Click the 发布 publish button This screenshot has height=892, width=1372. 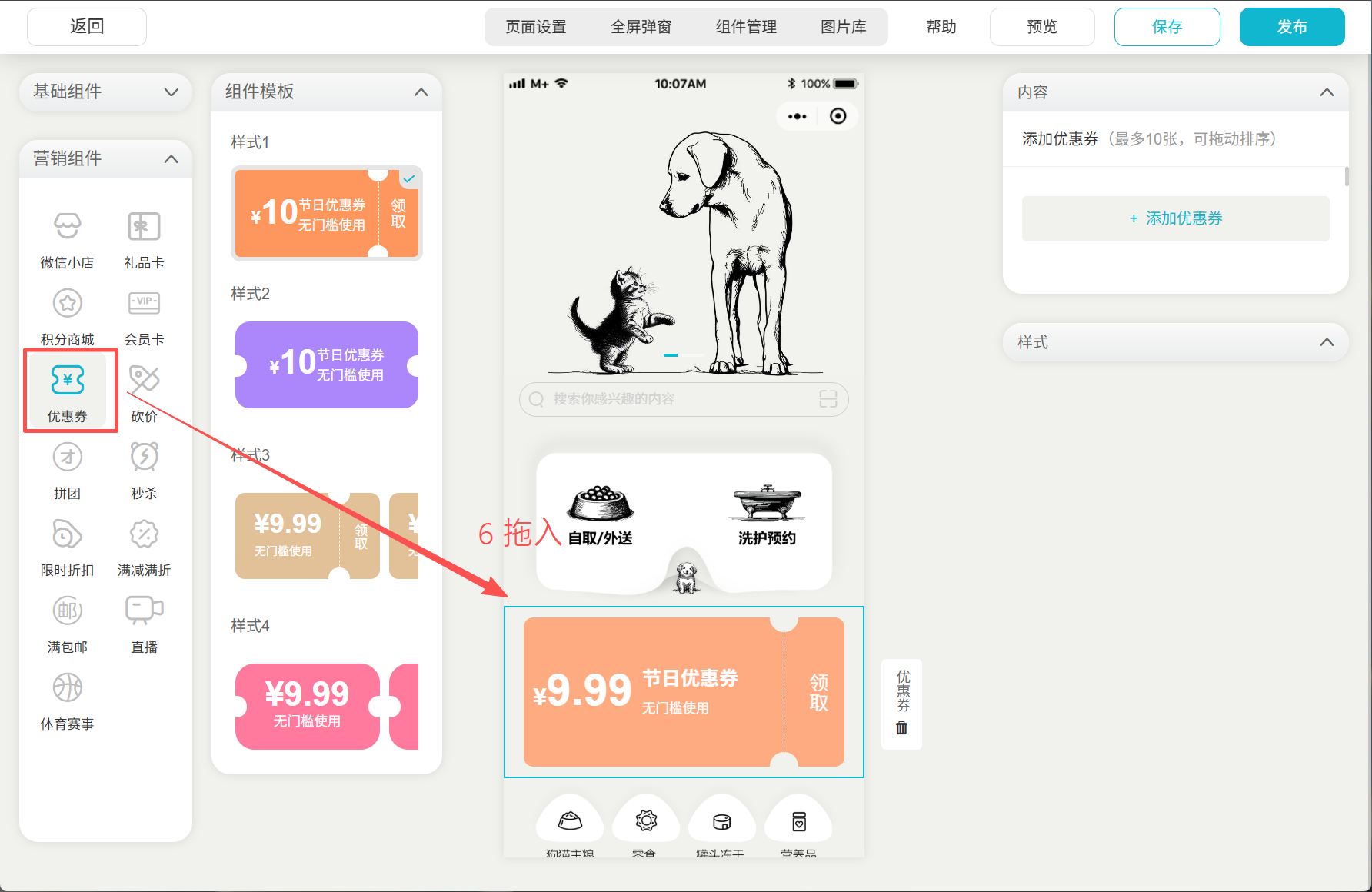coord(1291,27)
